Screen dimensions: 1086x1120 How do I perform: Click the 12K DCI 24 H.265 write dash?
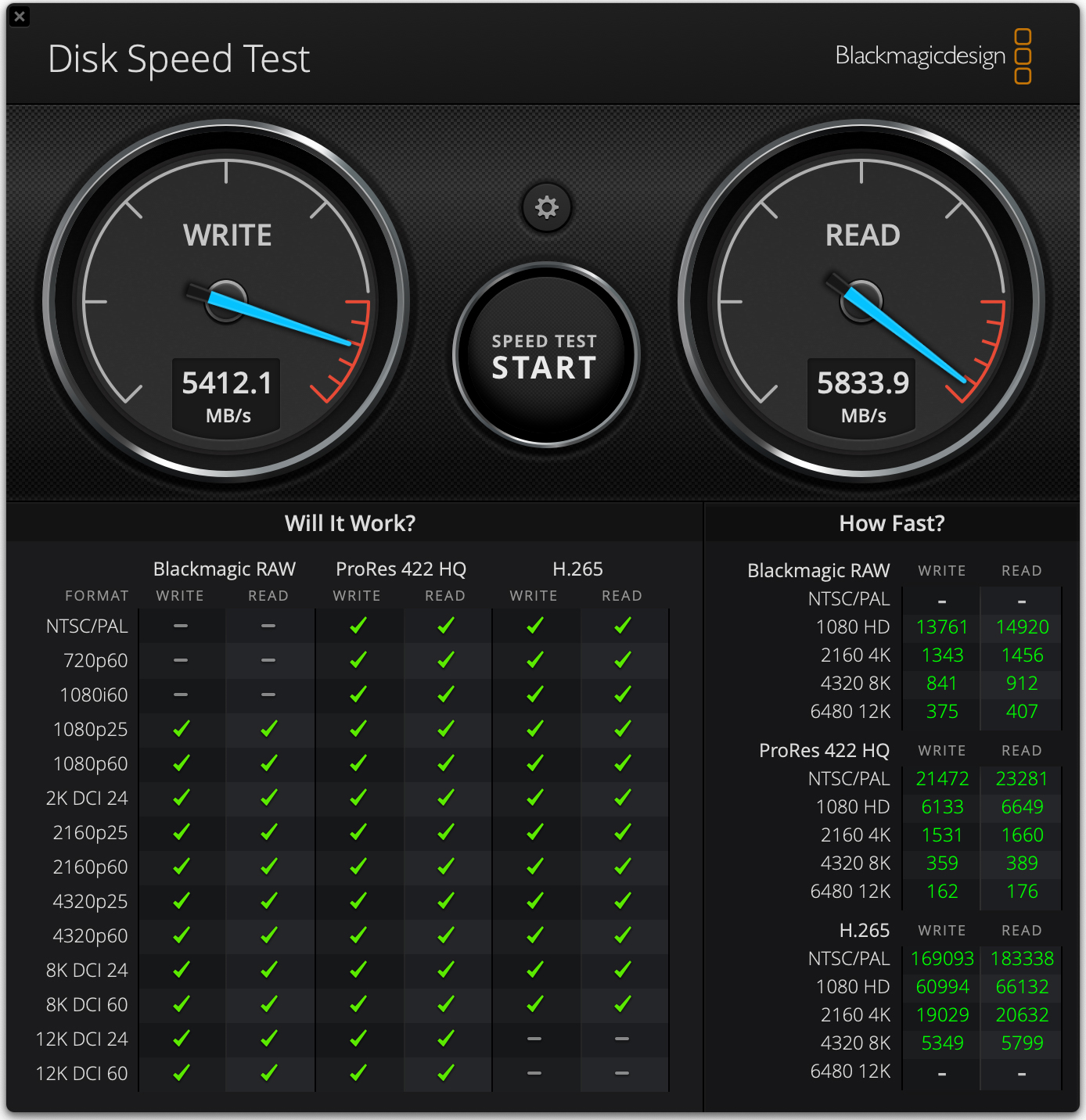[534, 1039]
